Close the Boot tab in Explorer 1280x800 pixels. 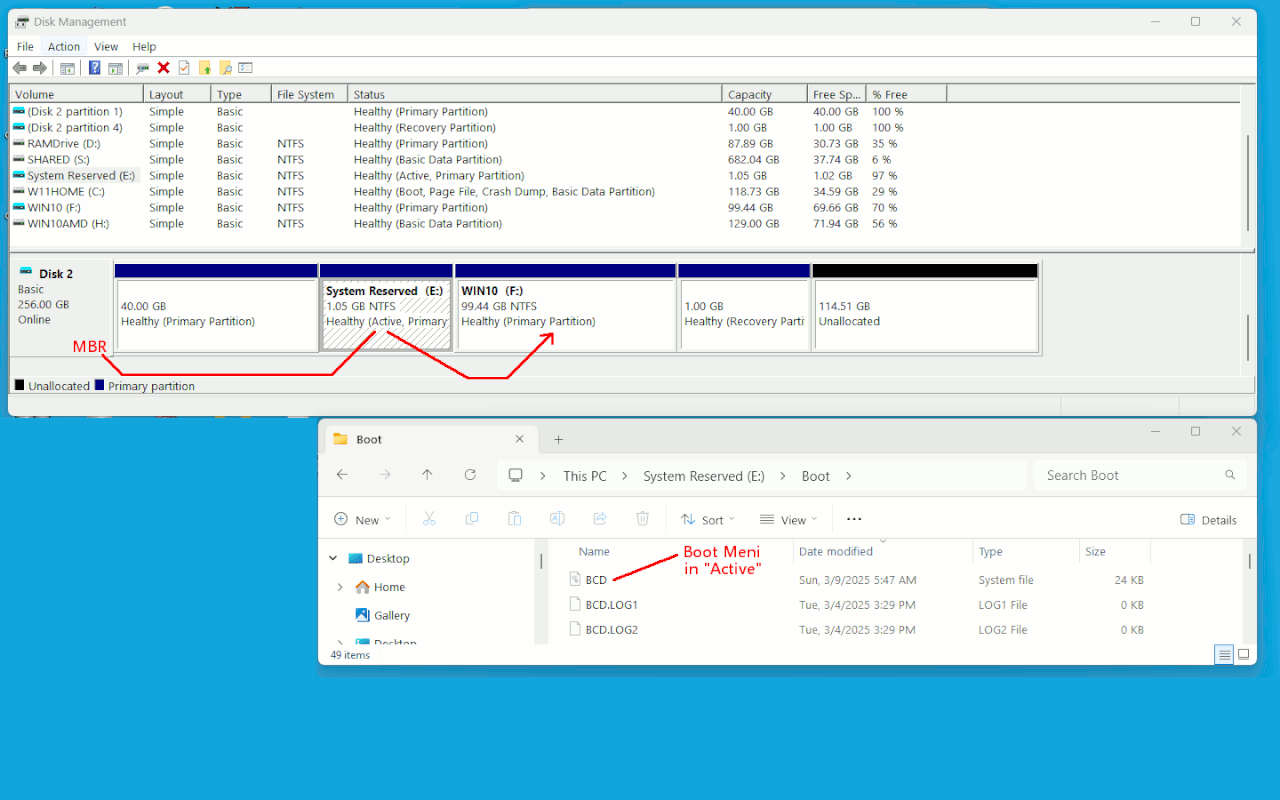519,439
